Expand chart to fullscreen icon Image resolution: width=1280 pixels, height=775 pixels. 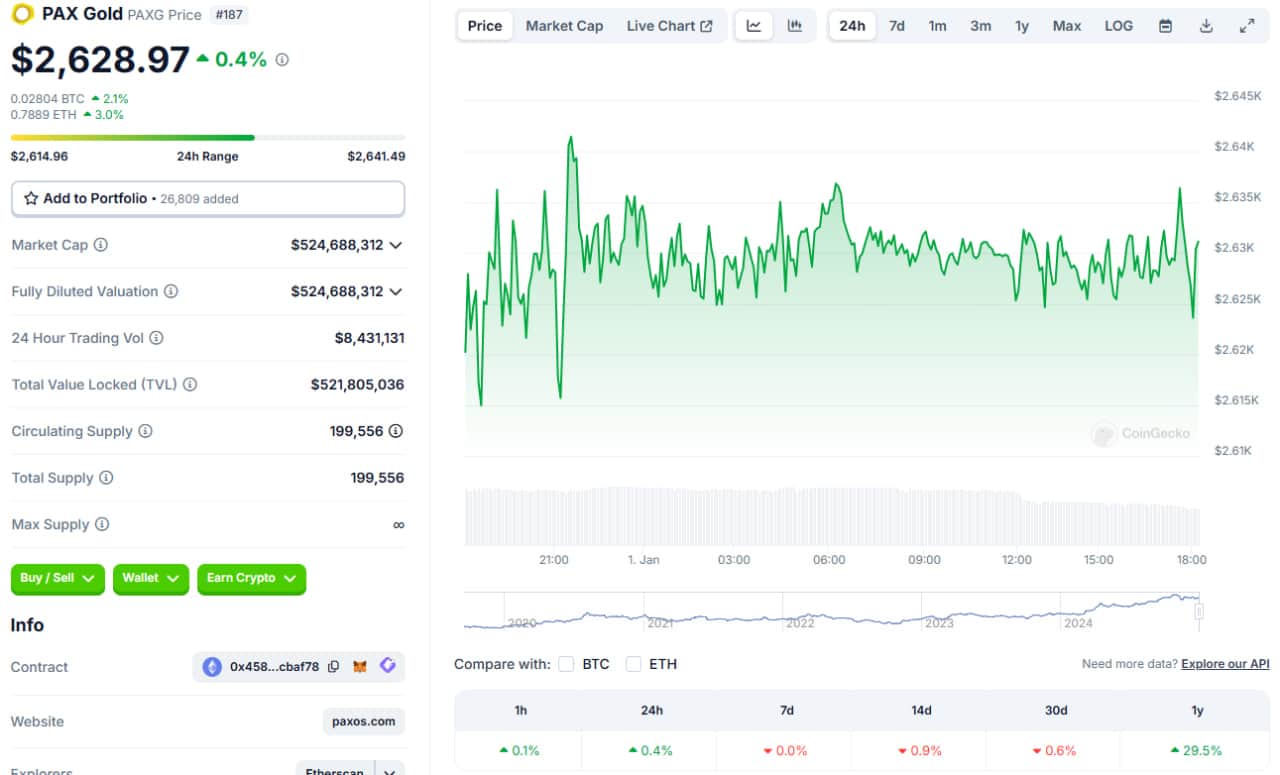1247,26
